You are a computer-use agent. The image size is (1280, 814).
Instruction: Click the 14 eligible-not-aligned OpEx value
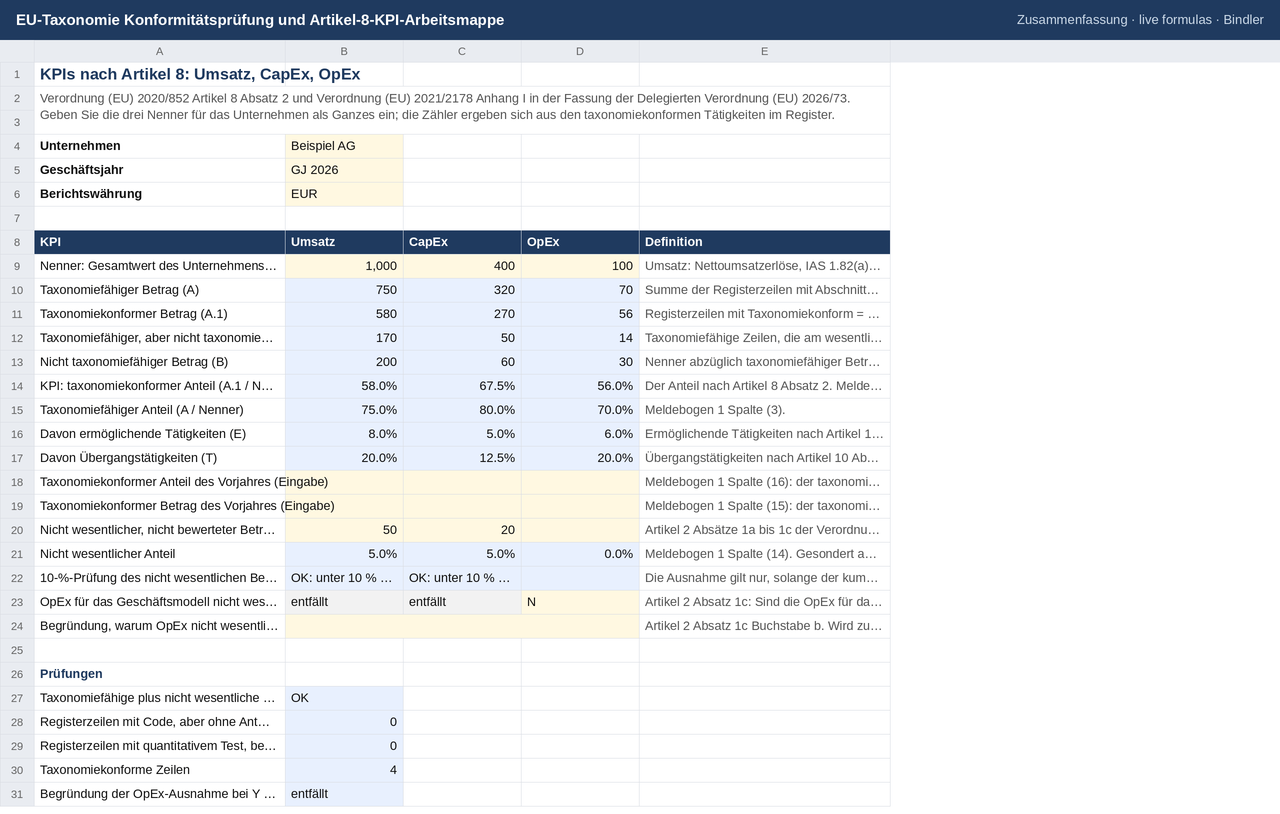pos(580,338)
